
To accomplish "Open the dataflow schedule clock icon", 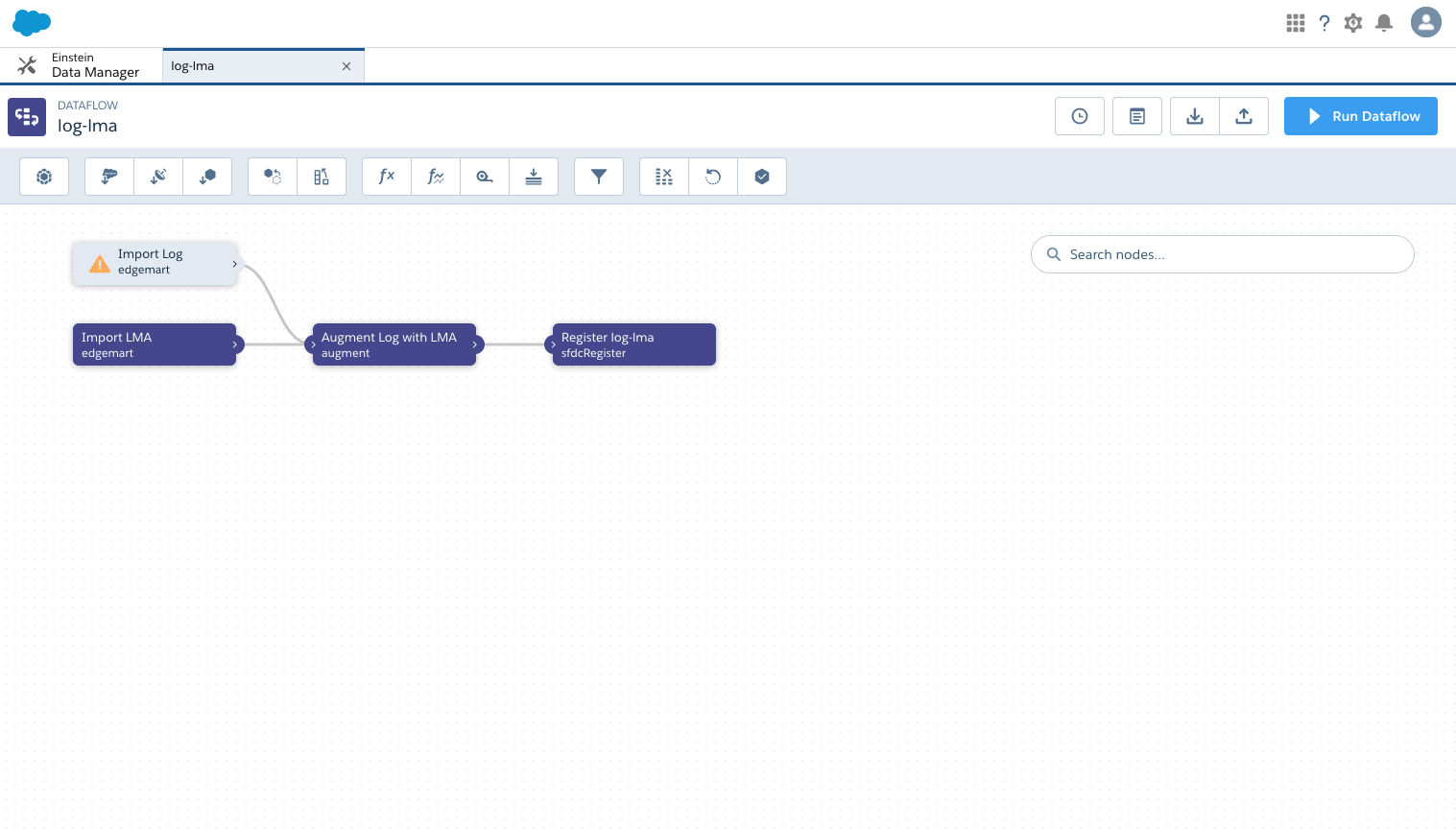I will pos(1080,116).
